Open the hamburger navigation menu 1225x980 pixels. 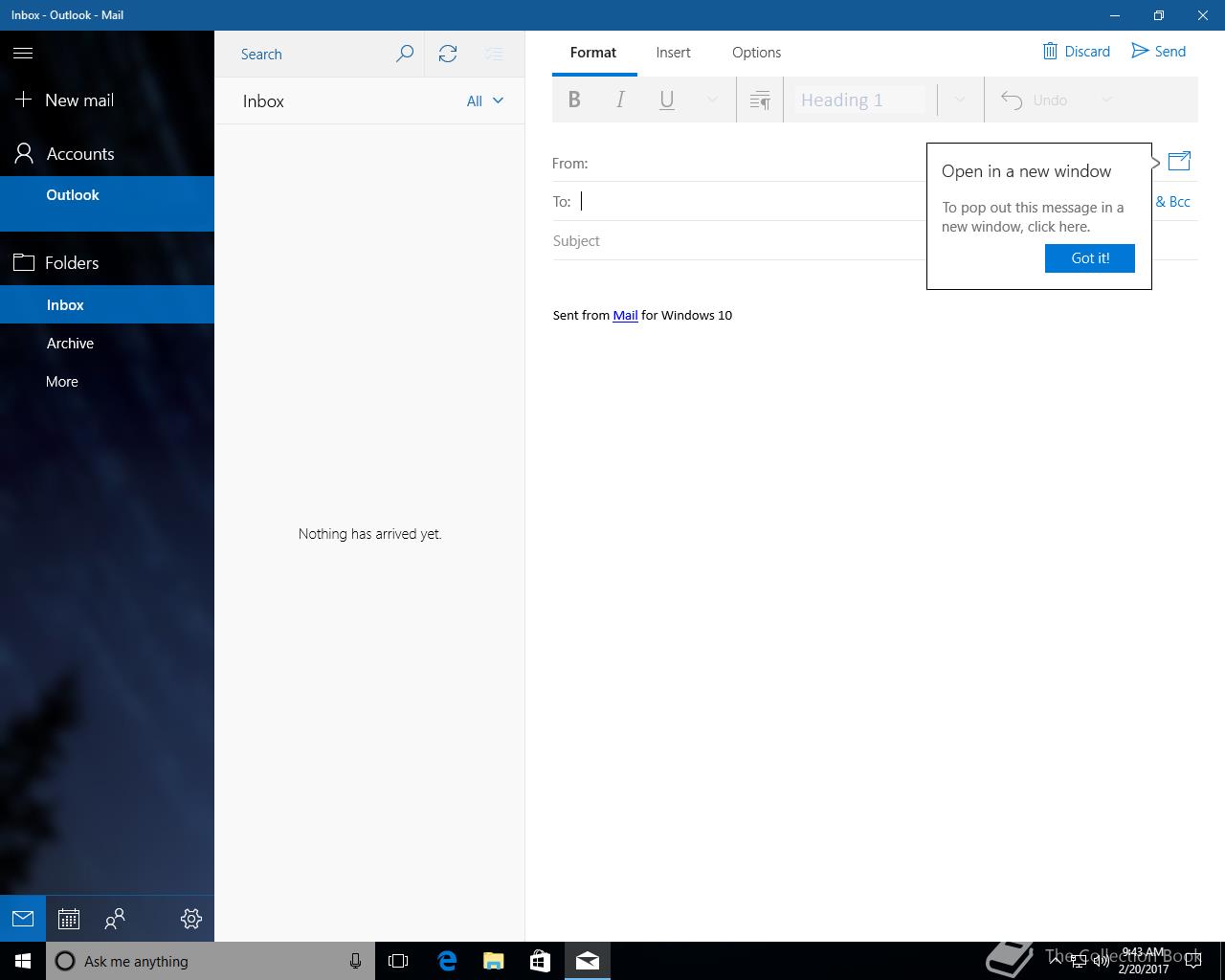point(23,54)
